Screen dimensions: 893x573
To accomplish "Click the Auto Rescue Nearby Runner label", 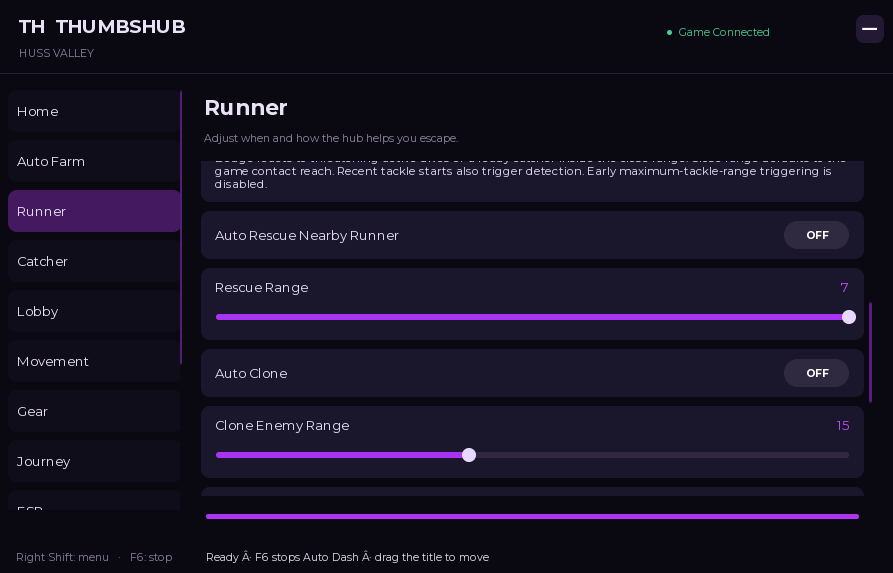I will point(306,236).
